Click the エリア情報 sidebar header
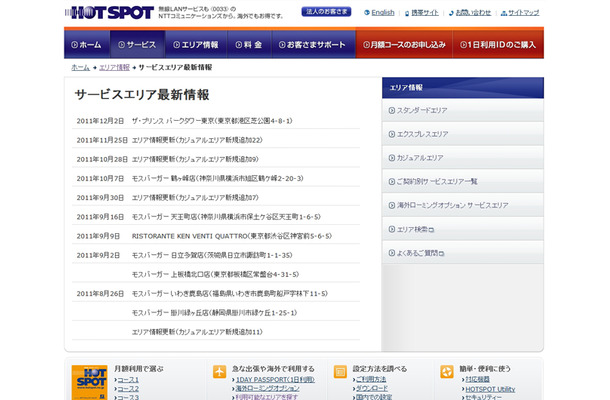The image size is (610, 400). (463, 88)
